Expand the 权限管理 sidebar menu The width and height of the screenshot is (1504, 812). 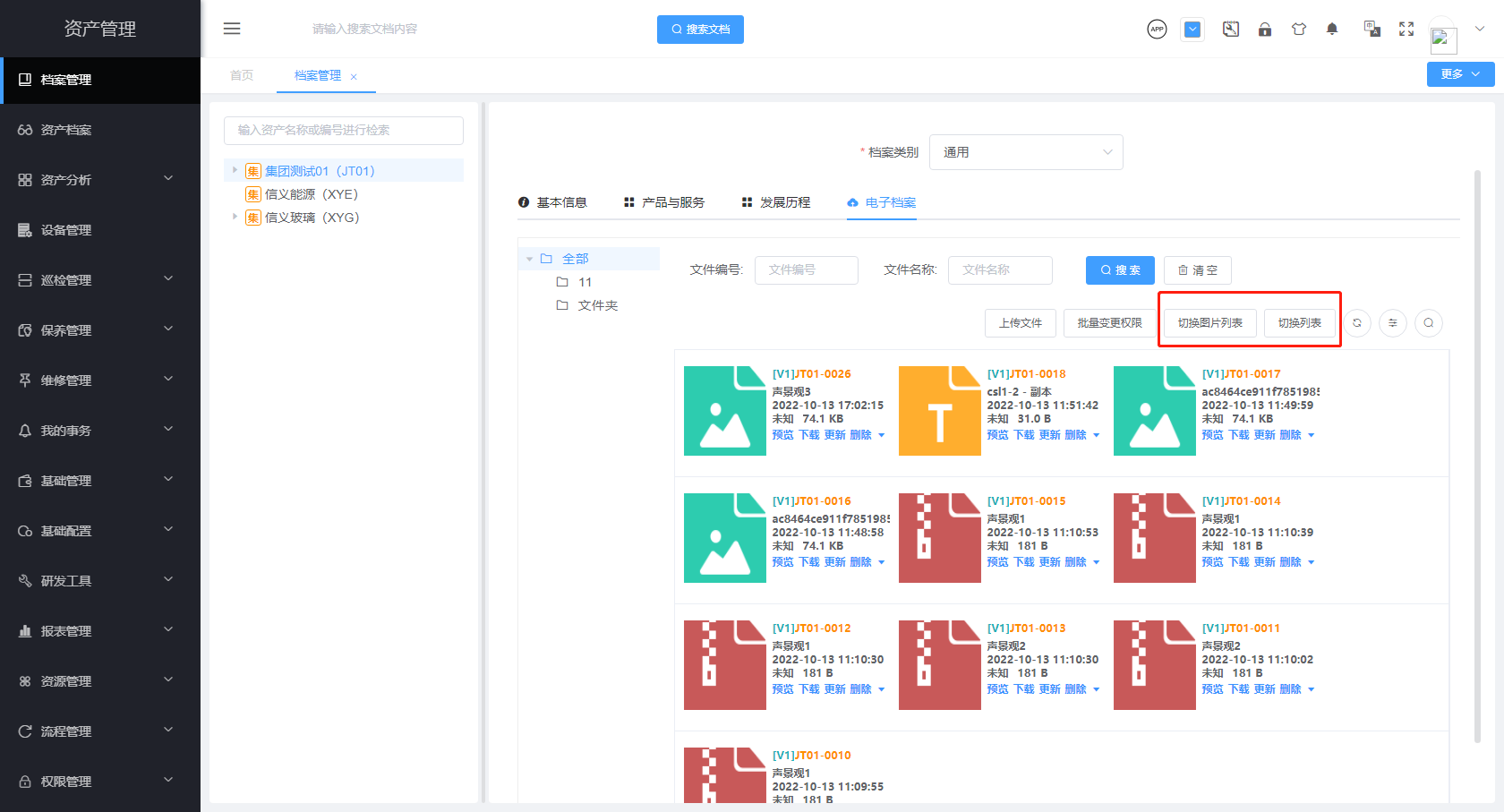(x=100, y=782)
